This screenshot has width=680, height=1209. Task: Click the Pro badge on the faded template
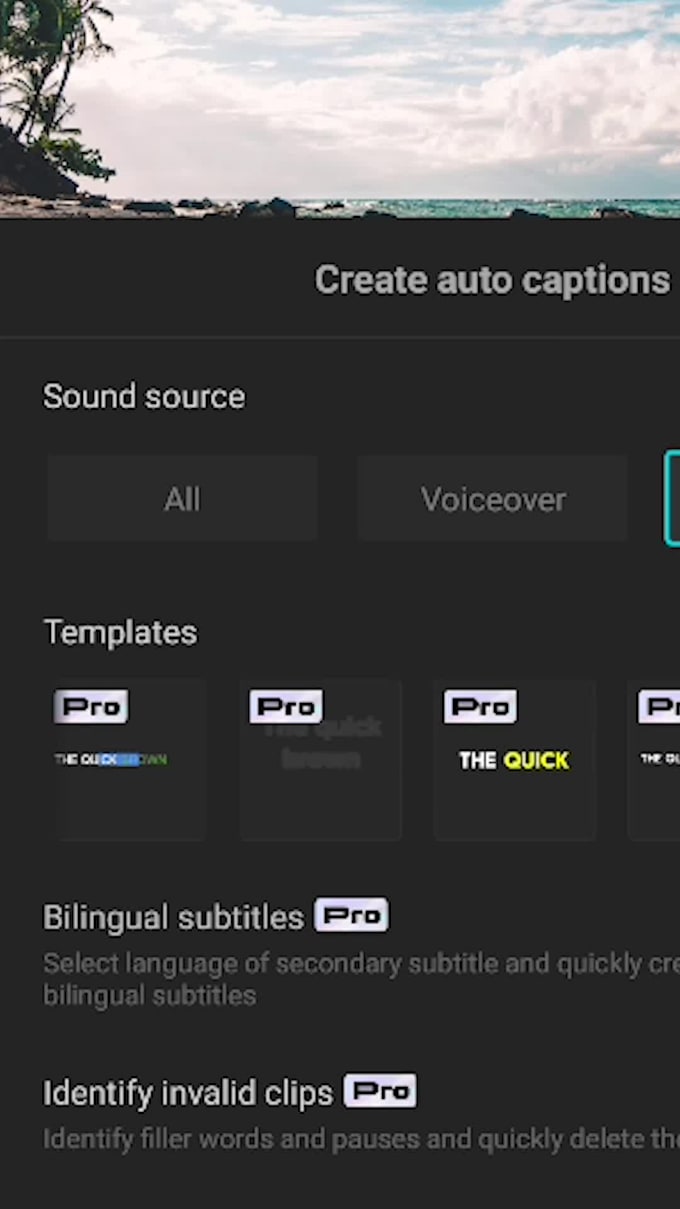286,707
